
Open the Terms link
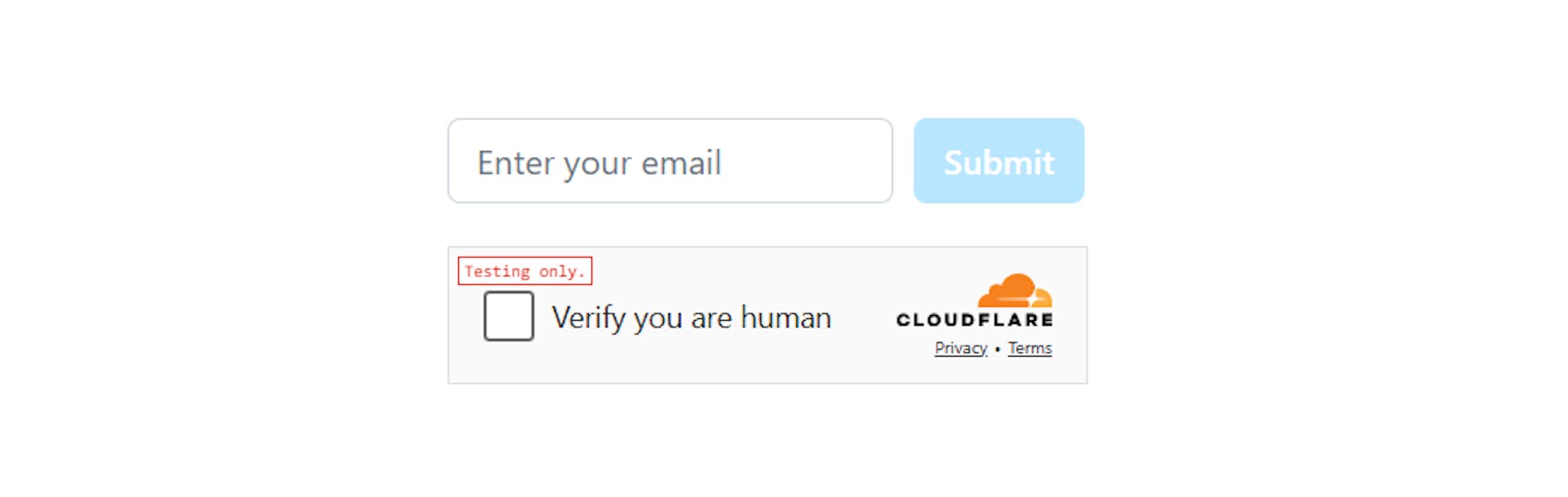tap(1029, 348)
